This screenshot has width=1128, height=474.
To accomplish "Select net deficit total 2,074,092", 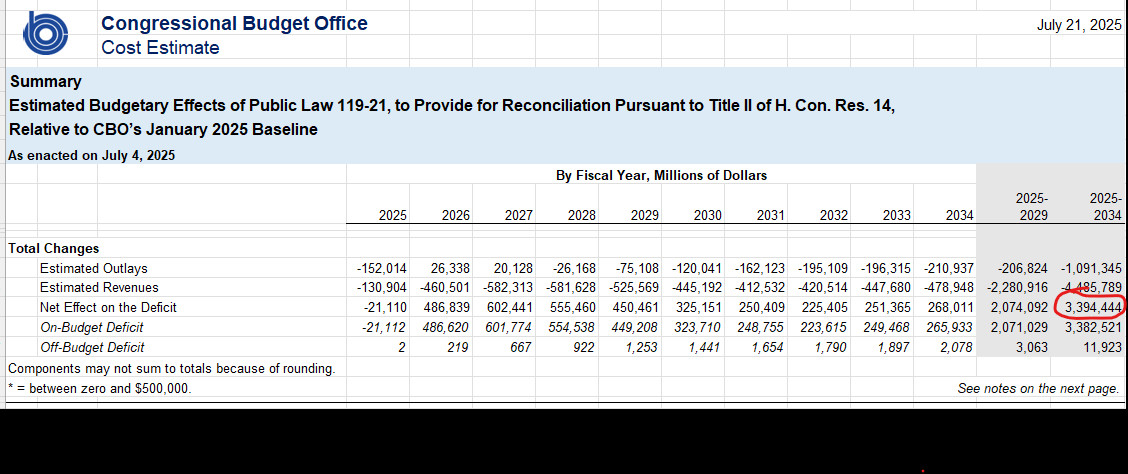I will click(x=1020, y=307).
